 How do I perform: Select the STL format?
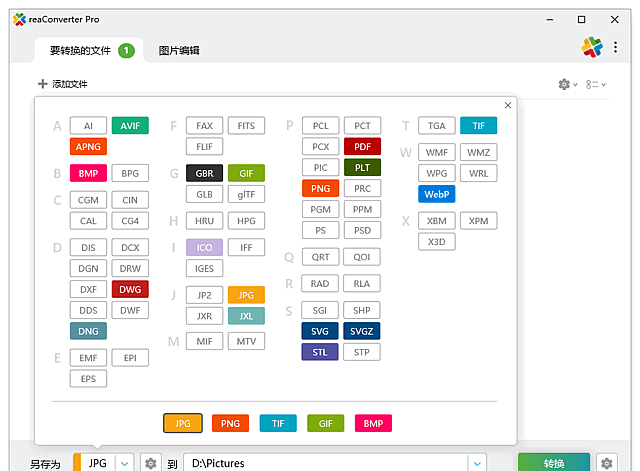click(320, 352)
